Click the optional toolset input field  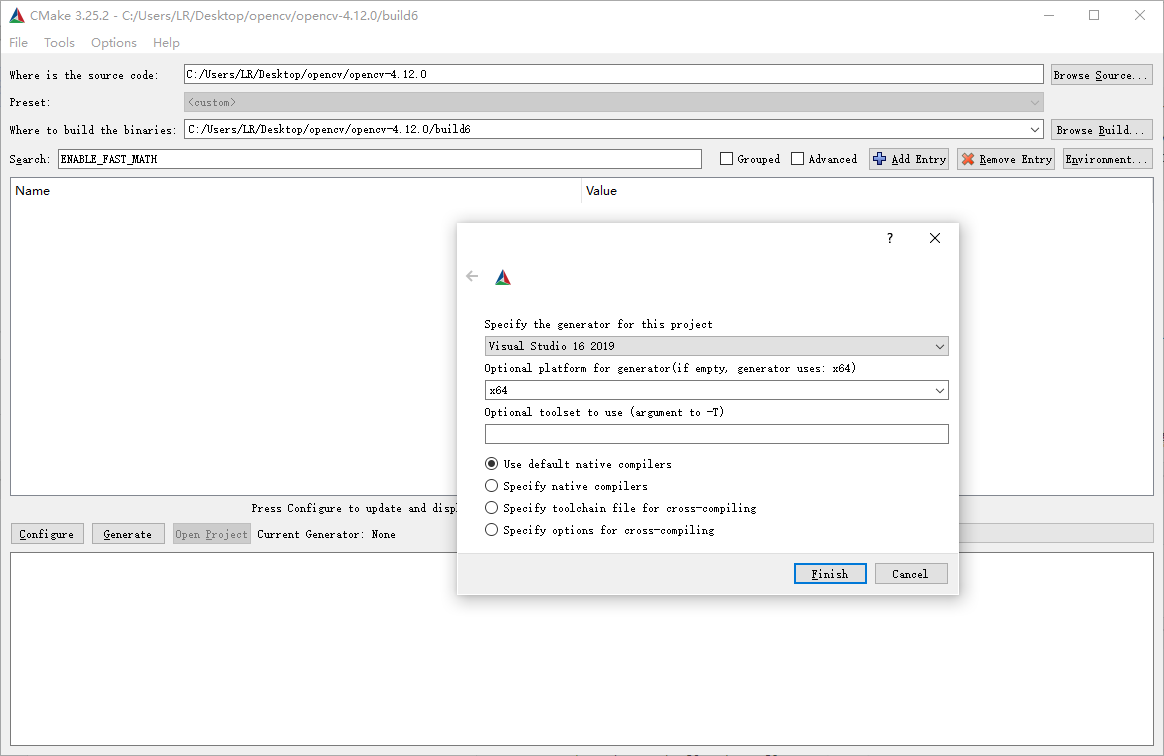716,434
